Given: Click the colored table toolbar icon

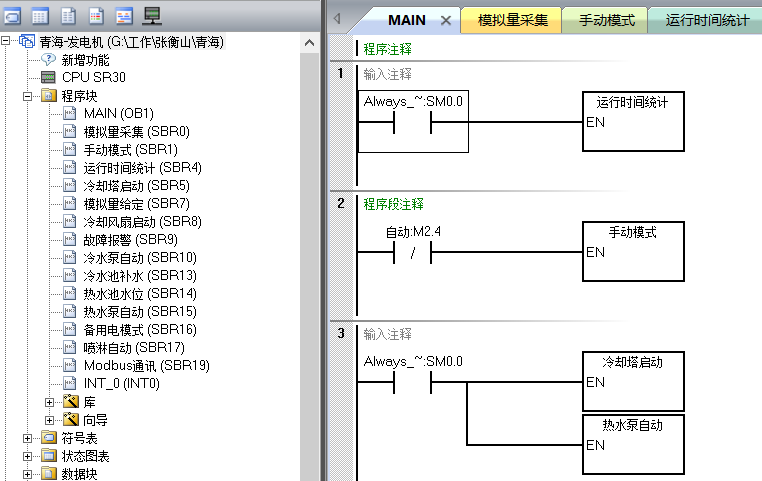Looking at the screenshot, I should point(96,17).
